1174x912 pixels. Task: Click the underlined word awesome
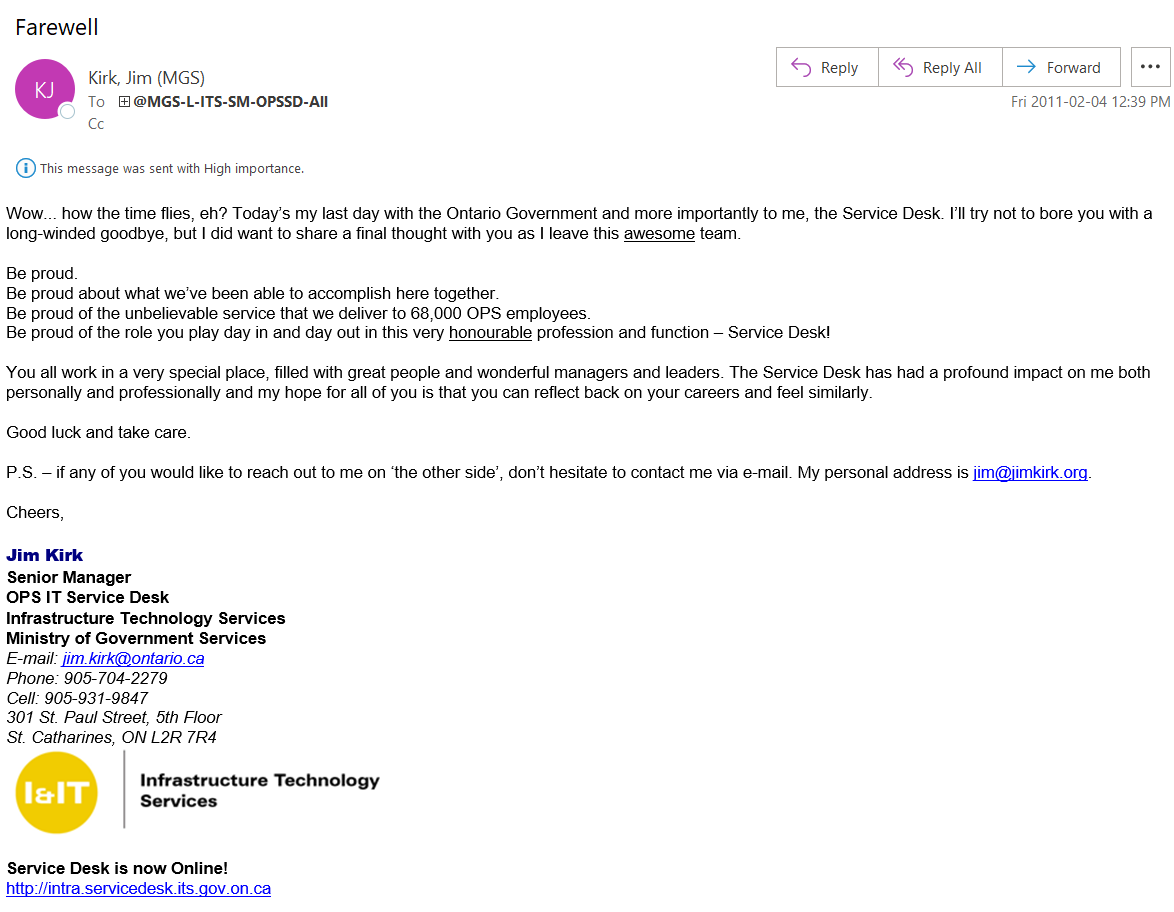[659, 233]
